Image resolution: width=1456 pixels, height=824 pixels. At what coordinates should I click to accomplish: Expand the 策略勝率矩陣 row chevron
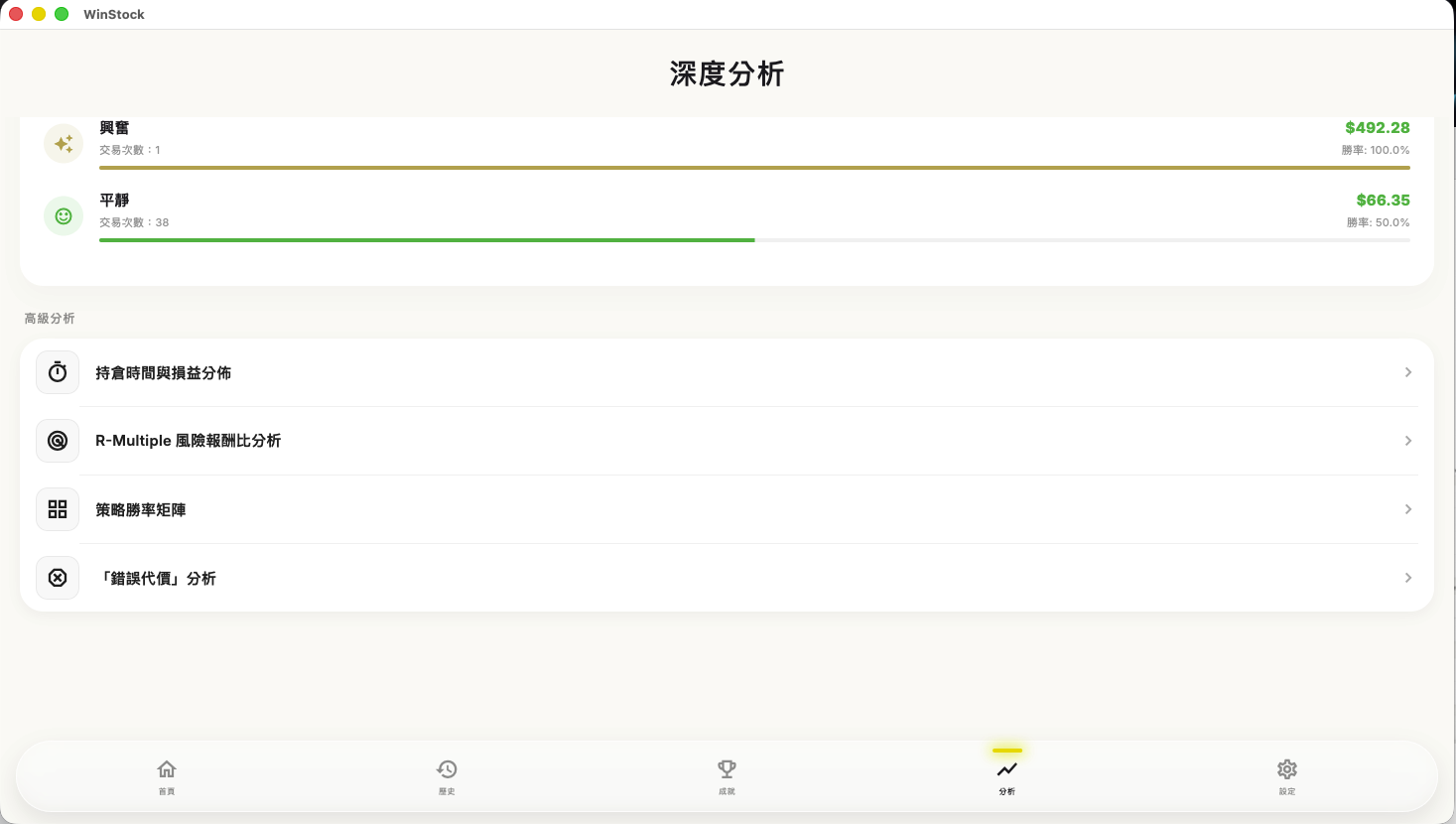click(x=1407, y=509)
